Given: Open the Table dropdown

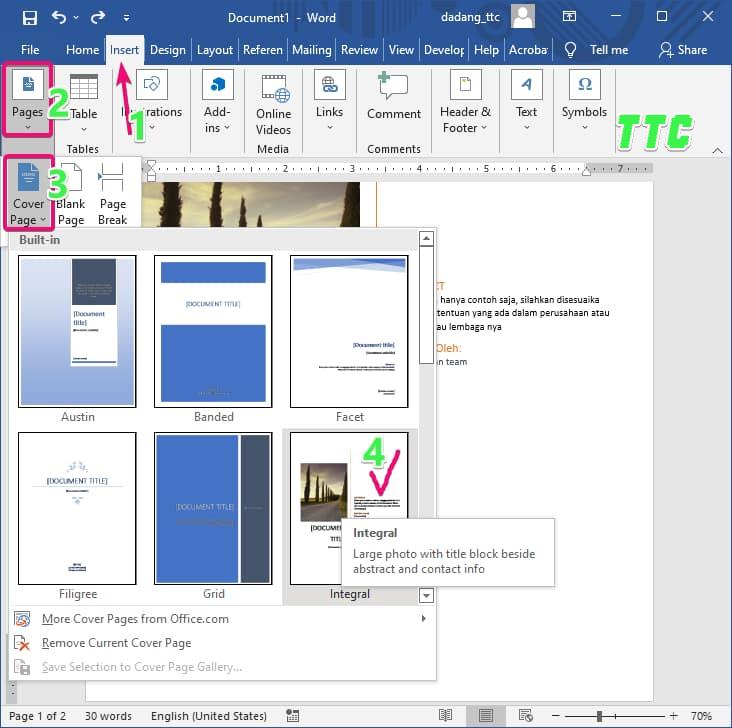Looking at the screenshot, I should [x=84, y=101].
